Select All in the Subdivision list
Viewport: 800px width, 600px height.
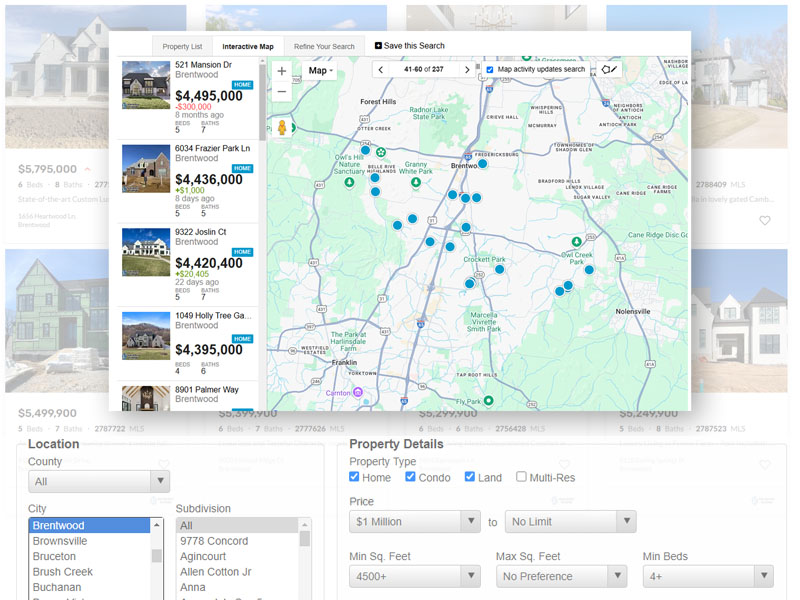tap(237, 526)
